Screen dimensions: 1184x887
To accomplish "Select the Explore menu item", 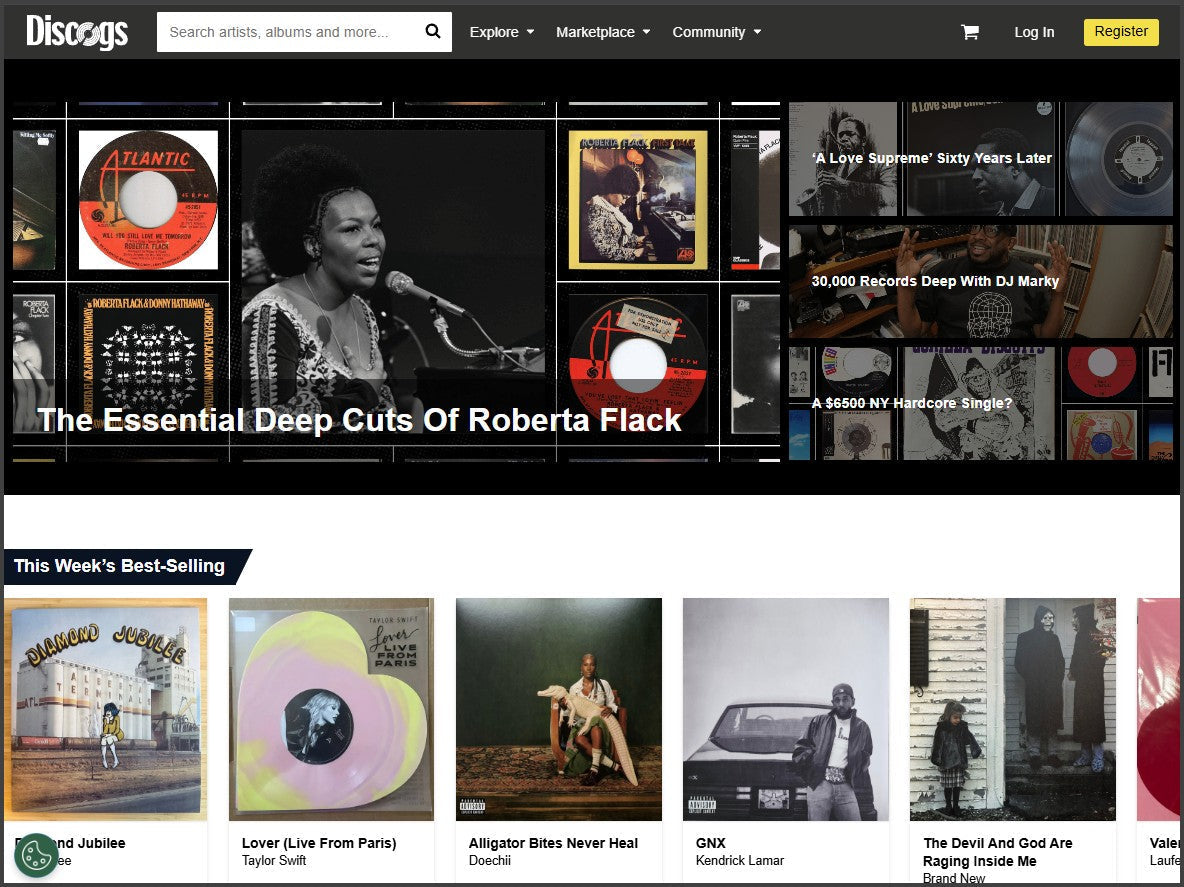I will coord(495,32).
